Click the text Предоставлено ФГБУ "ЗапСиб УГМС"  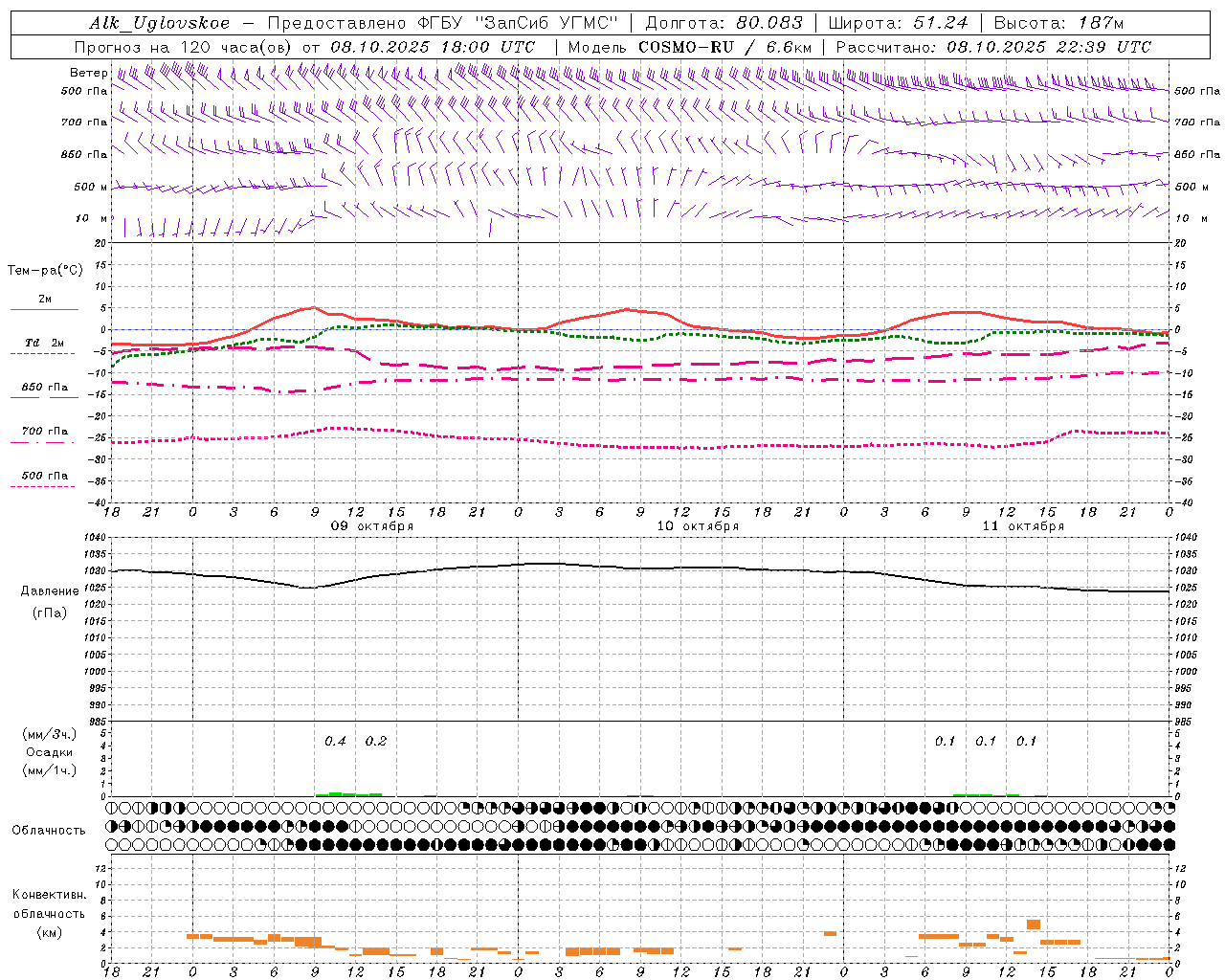pos(443,23)
